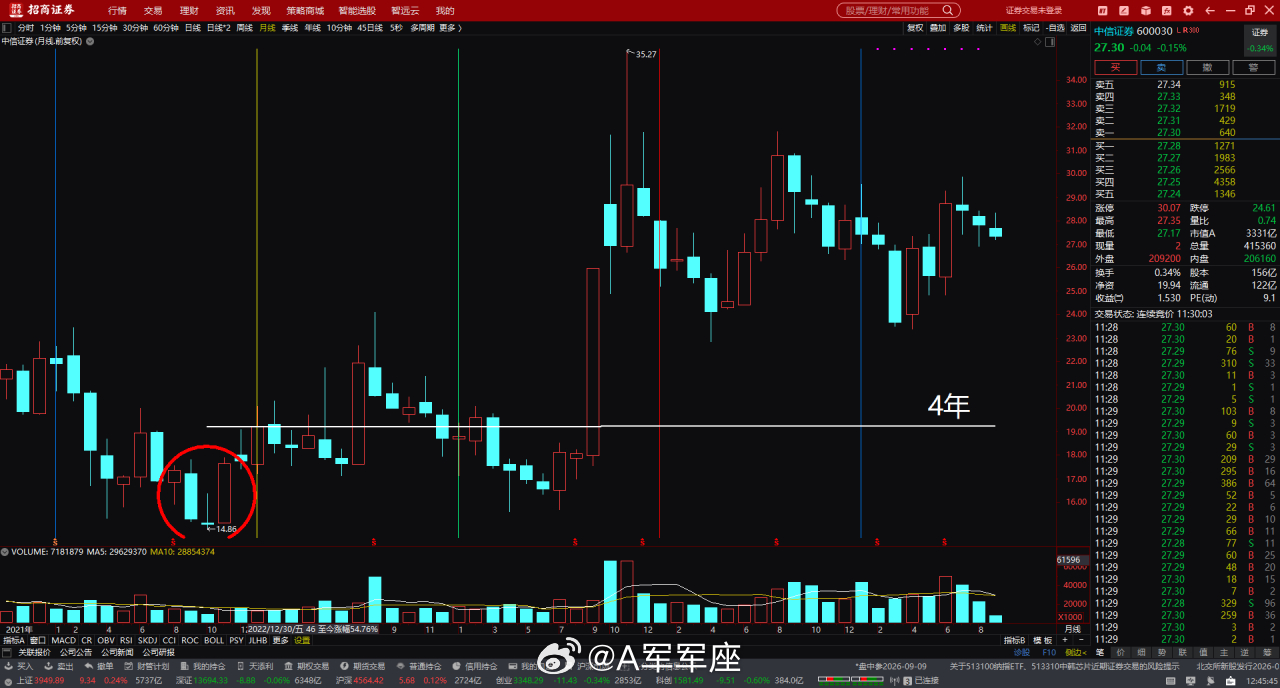The height and width of the screenshot is (688, 1280).
Task: Click the 警 alert button
Action: tap(1253, 67)
